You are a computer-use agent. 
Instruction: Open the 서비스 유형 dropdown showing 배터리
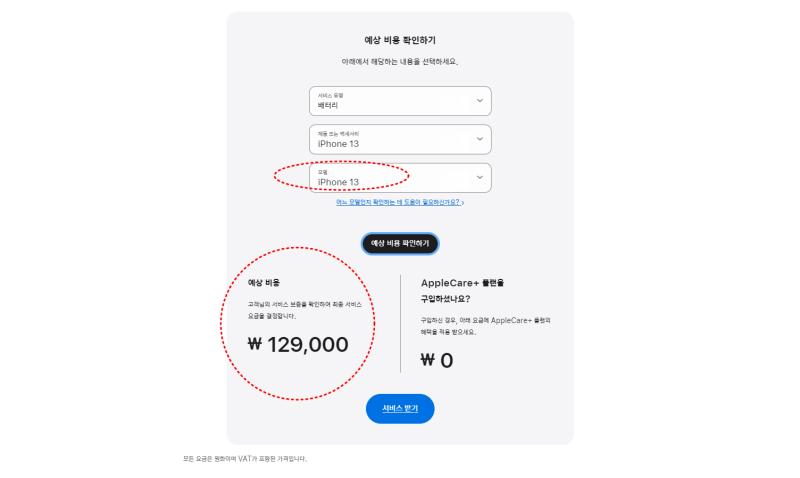point(400,101)
